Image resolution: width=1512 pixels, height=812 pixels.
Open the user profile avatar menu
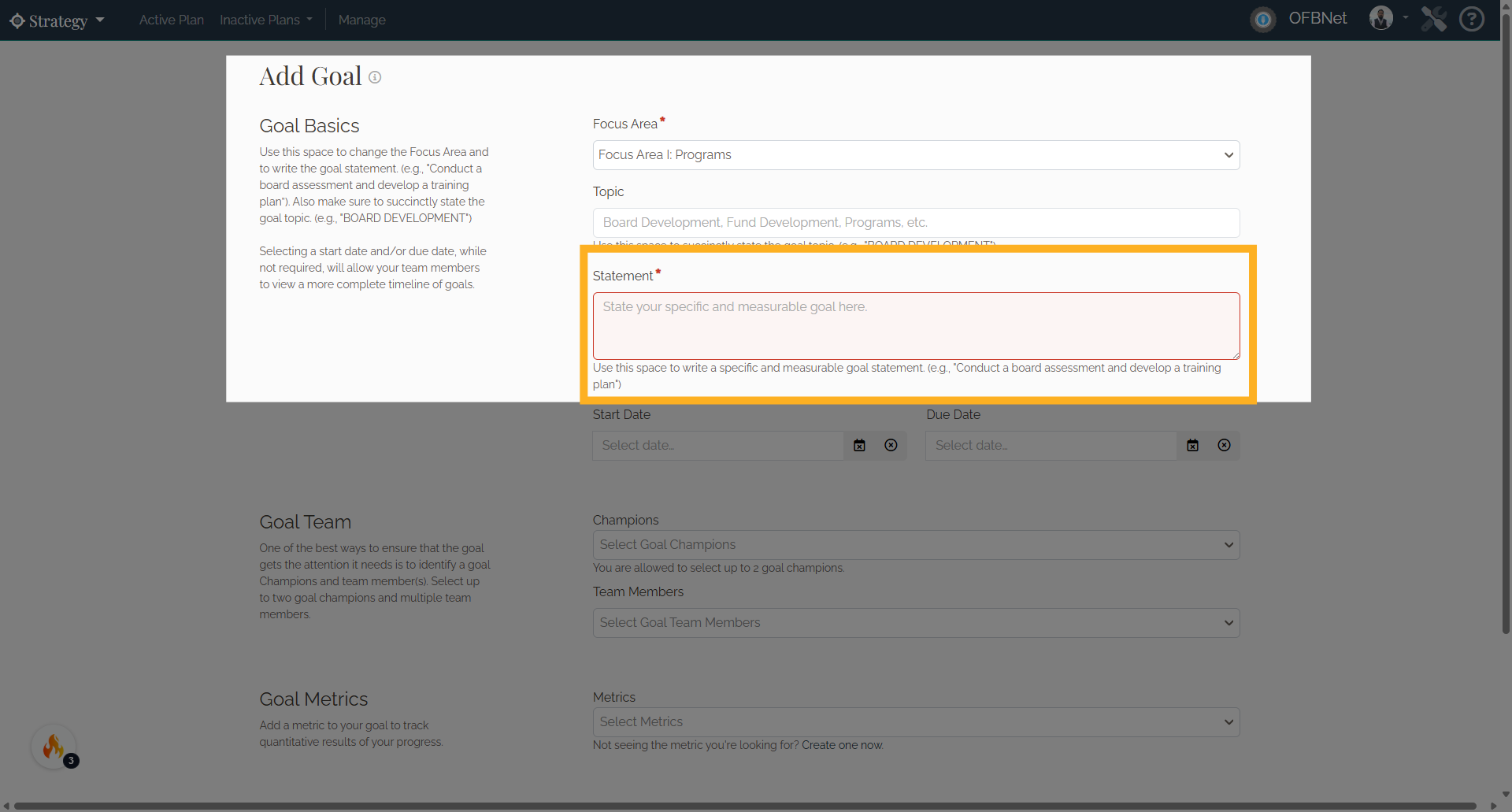click(1381, 18)
